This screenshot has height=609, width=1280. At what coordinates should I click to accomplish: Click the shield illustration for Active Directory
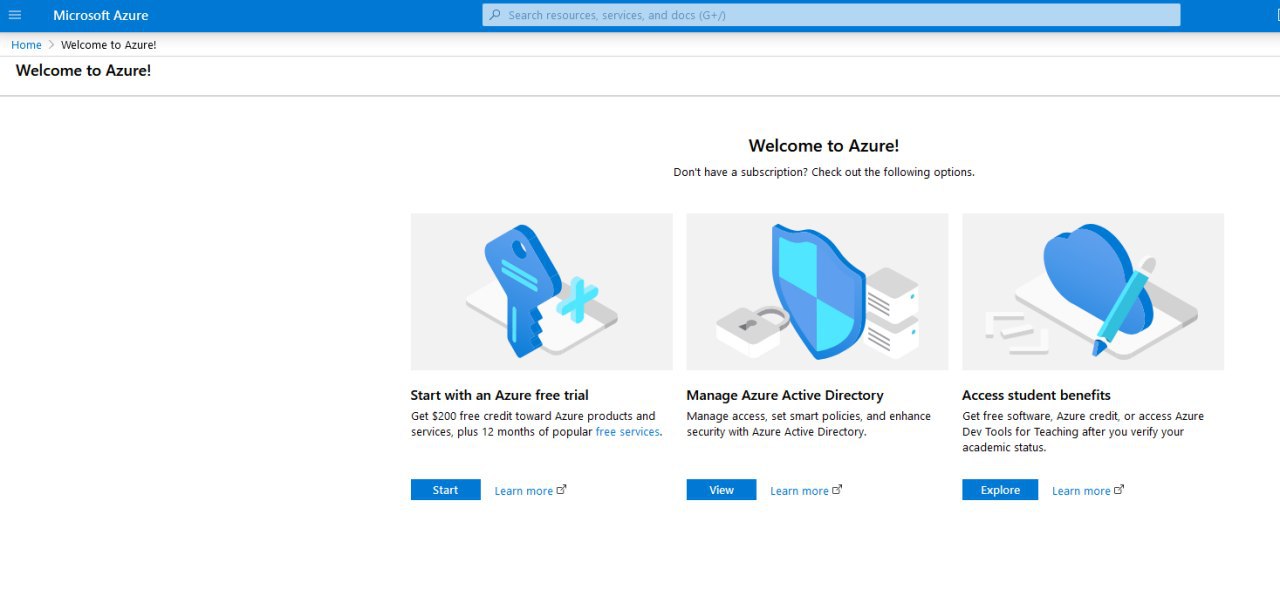817,292
